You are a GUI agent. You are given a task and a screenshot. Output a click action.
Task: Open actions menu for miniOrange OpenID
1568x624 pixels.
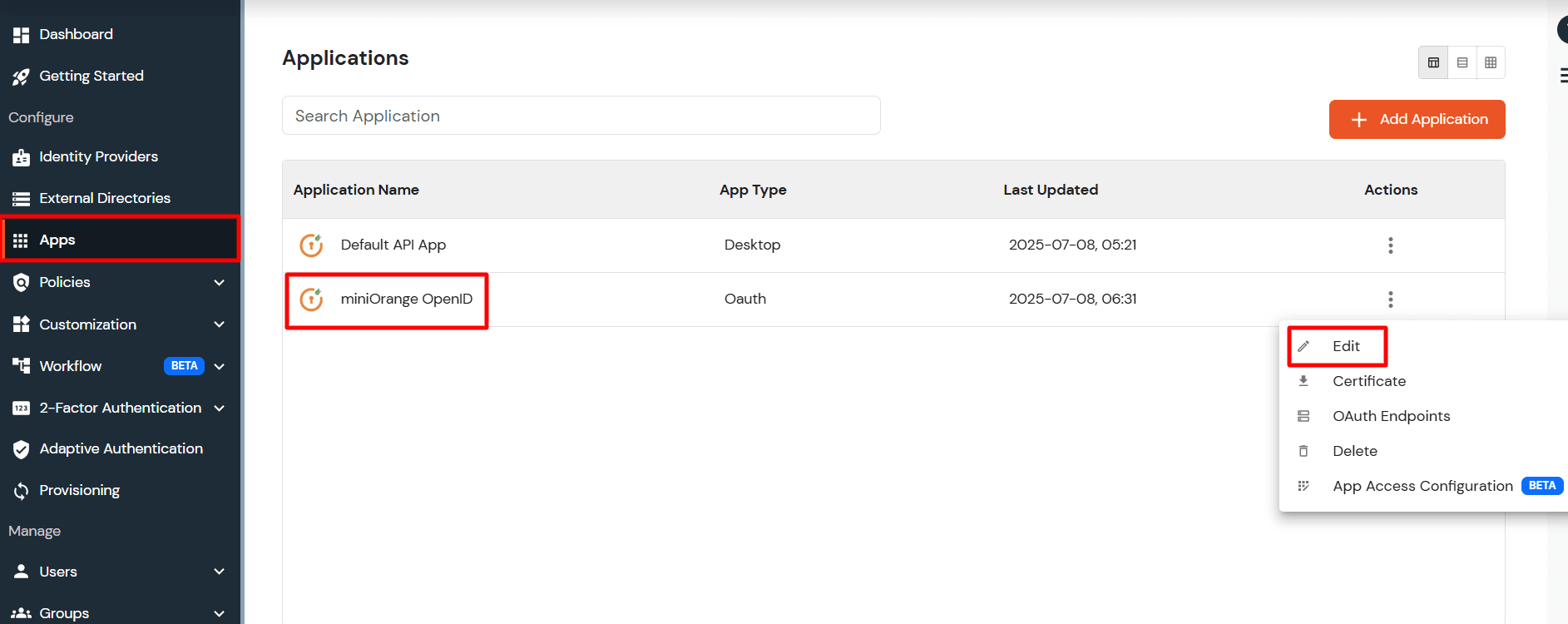click(1390, 300)
